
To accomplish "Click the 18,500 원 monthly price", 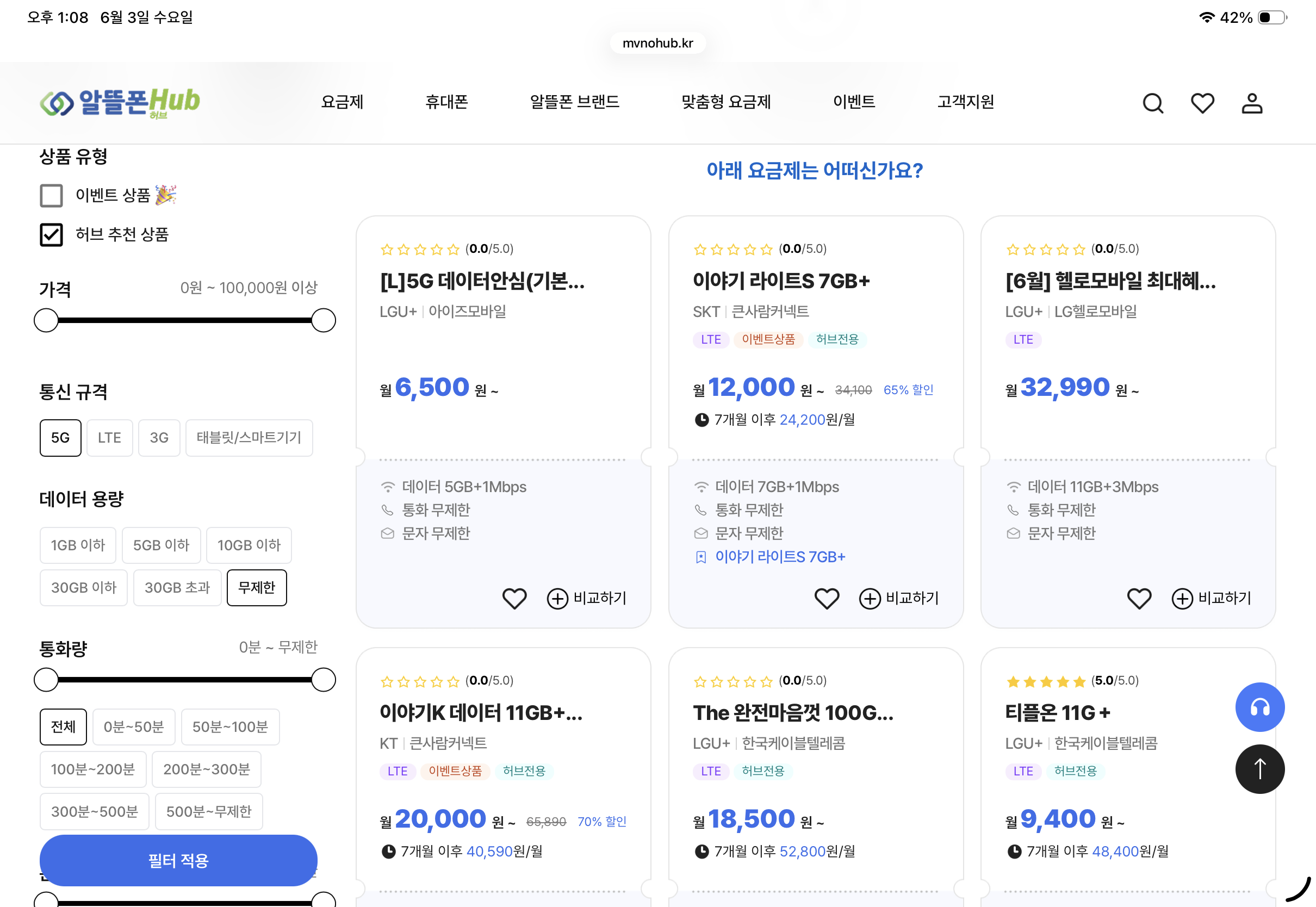I will point(758,819).
